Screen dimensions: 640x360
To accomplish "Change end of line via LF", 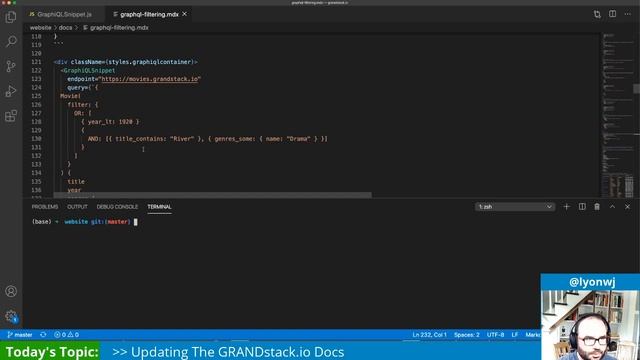I will pyautogui.click(x=515, y=335).
